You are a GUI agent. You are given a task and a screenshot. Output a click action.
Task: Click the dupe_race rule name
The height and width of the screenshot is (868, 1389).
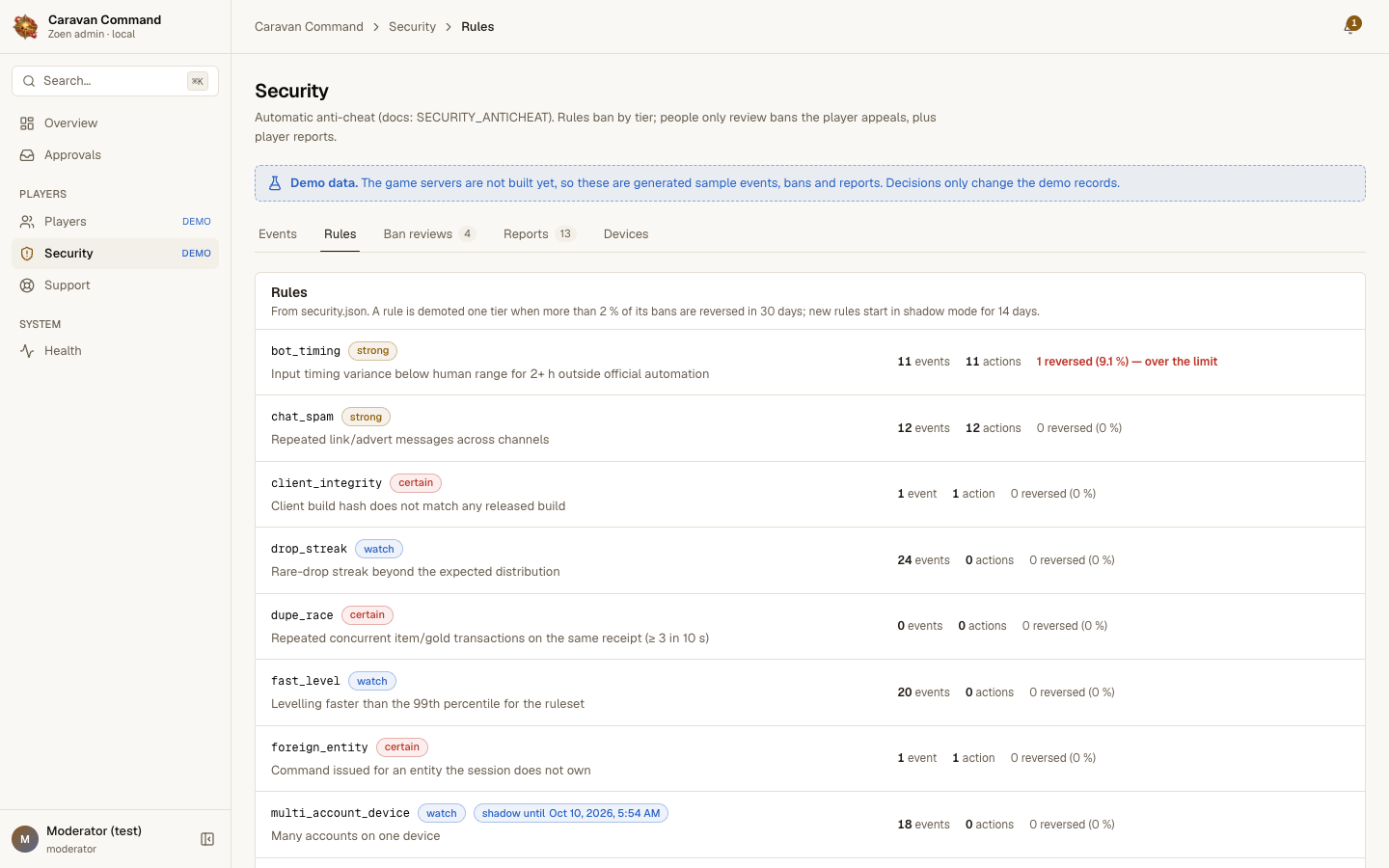[x=302, y=615]
